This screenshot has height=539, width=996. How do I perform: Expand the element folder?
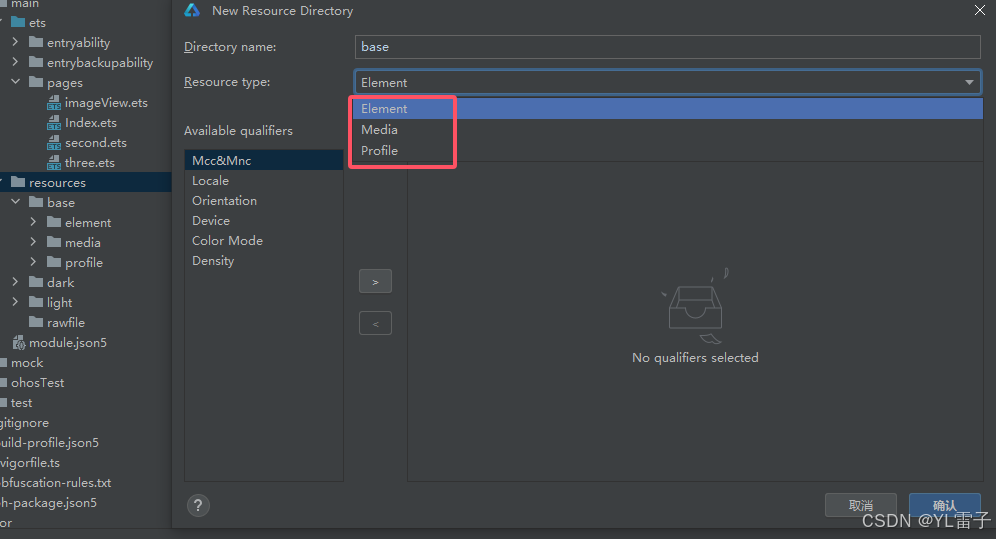tap(33, 222)
